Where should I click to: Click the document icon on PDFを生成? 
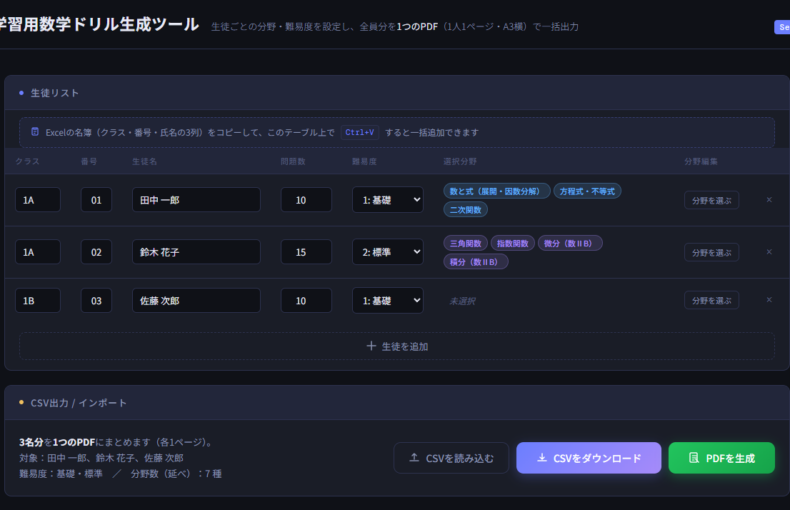pos(693,458)
